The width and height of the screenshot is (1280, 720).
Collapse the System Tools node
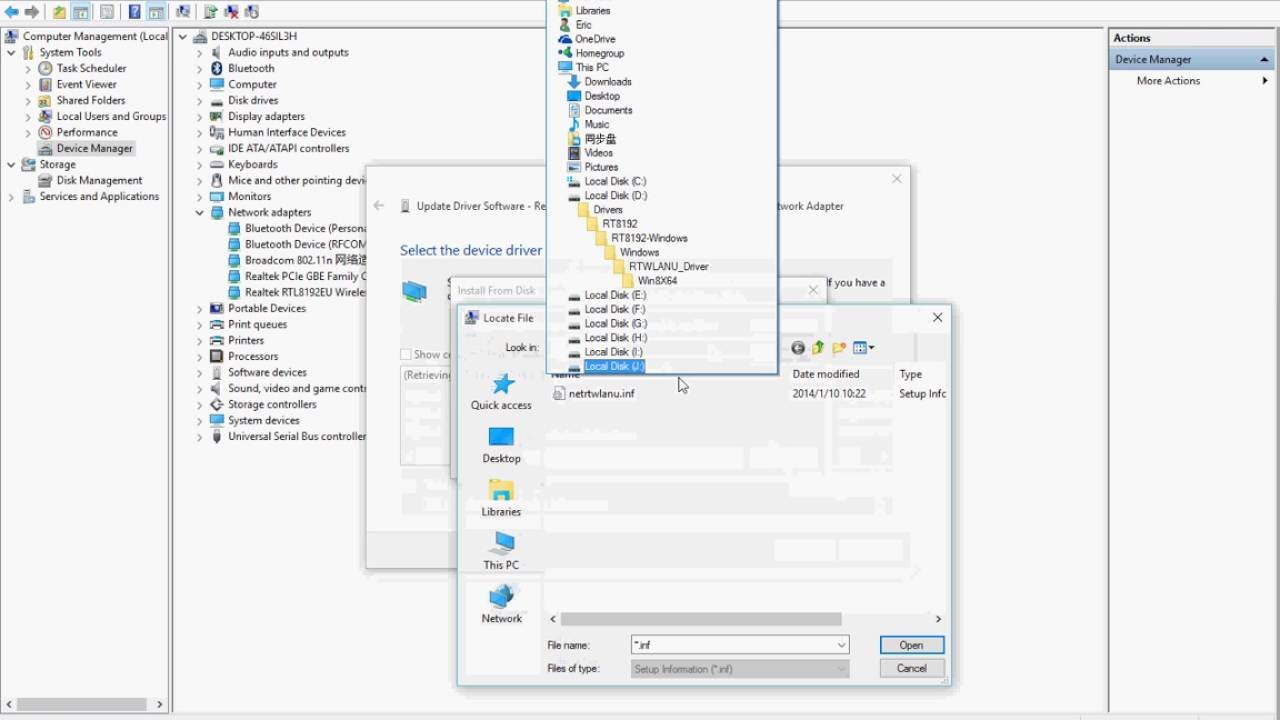click(11, 52)
